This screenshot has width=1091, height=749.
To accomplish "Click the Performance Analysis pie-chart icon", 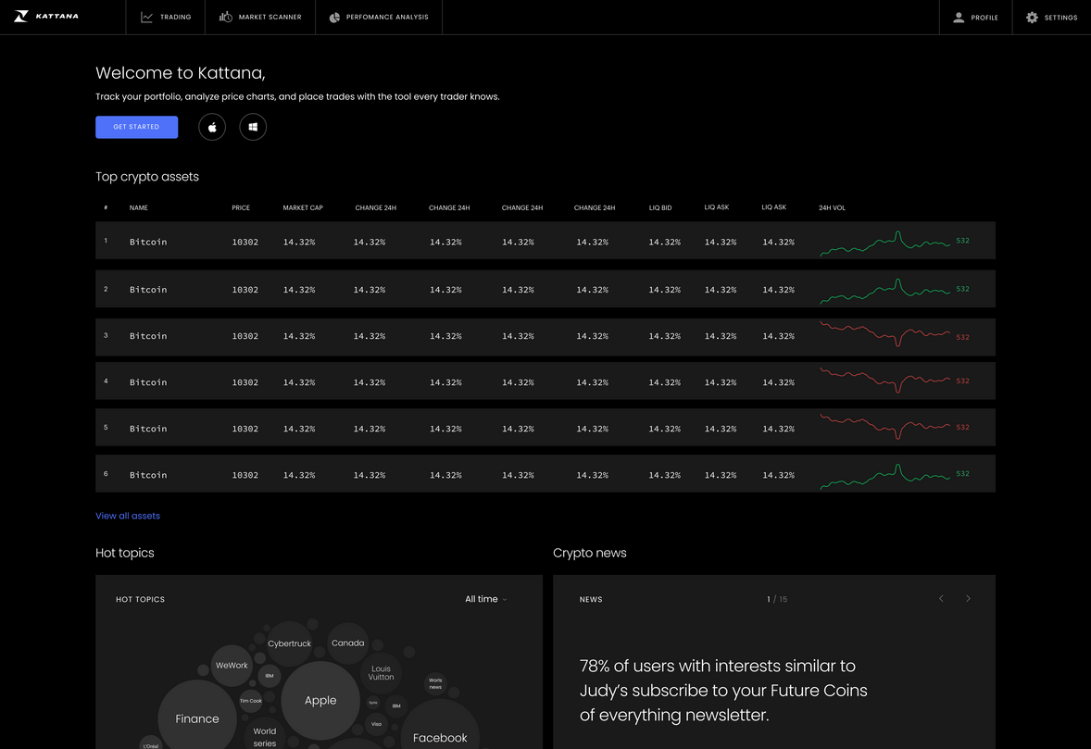I will (x=332, y=17).
